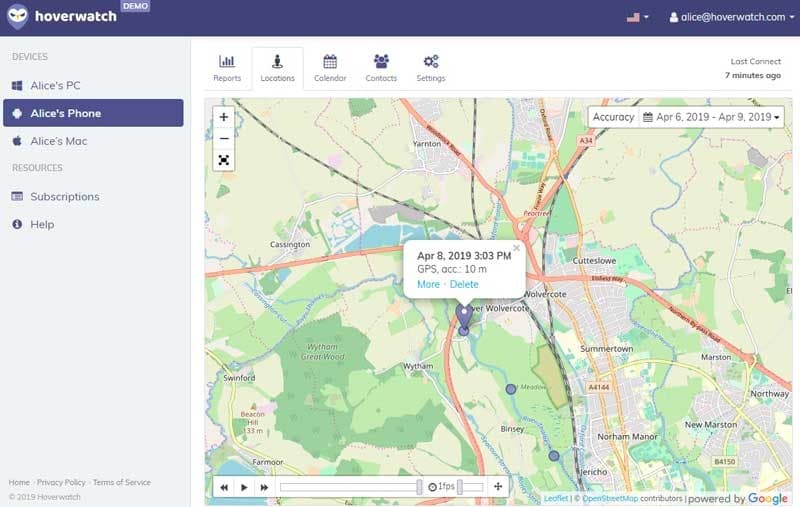This screenshot has width=800, height=507.
Task: Click the DEMO badge
Action: coord(135,6)
